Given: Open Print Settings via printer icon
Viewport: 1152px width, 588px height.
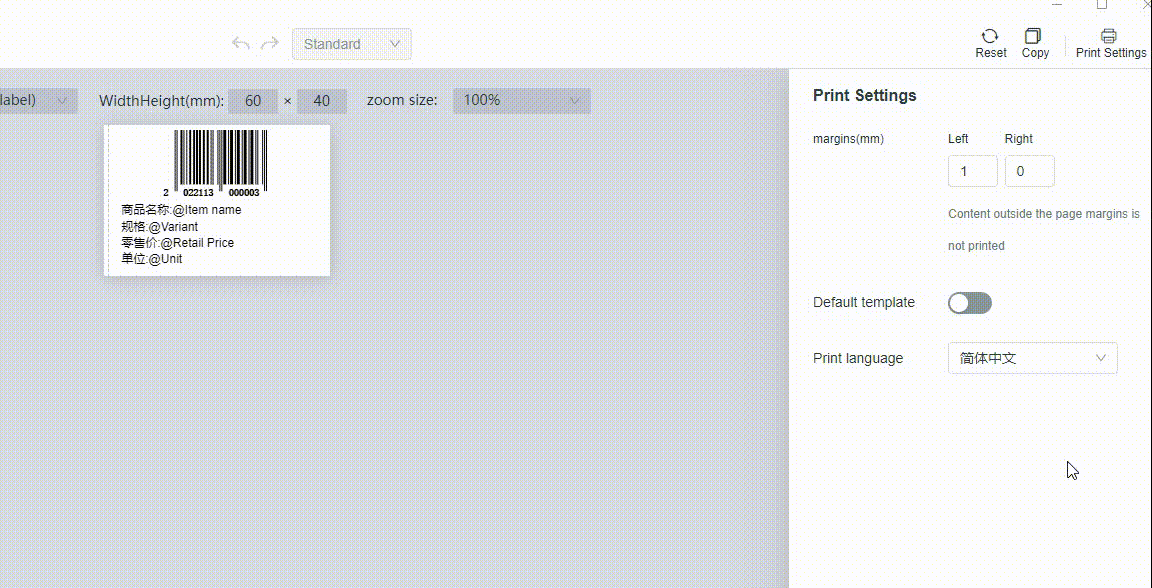Looking at the screenshot, I should pyautogui.click(x=1110, y=43).
